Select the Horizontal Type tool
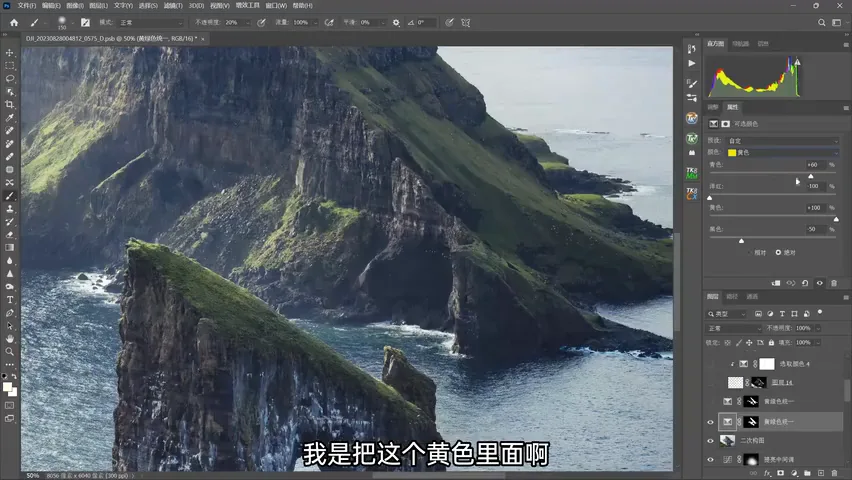Screen dimensions: 852x480 [x=10, y=300]
